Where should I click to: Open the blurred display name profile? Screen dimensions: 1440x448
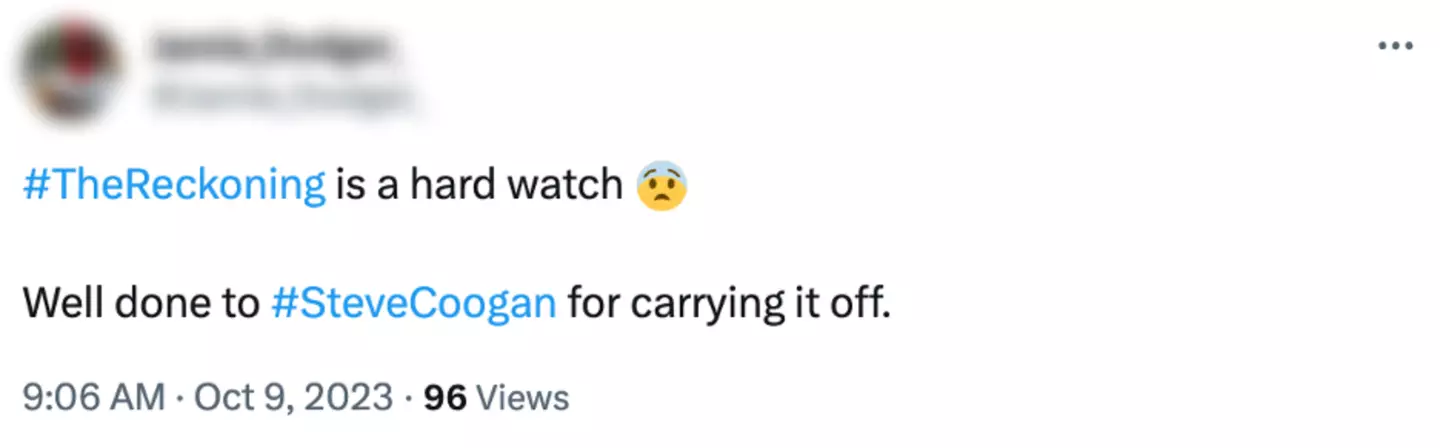tap(271, 46)
